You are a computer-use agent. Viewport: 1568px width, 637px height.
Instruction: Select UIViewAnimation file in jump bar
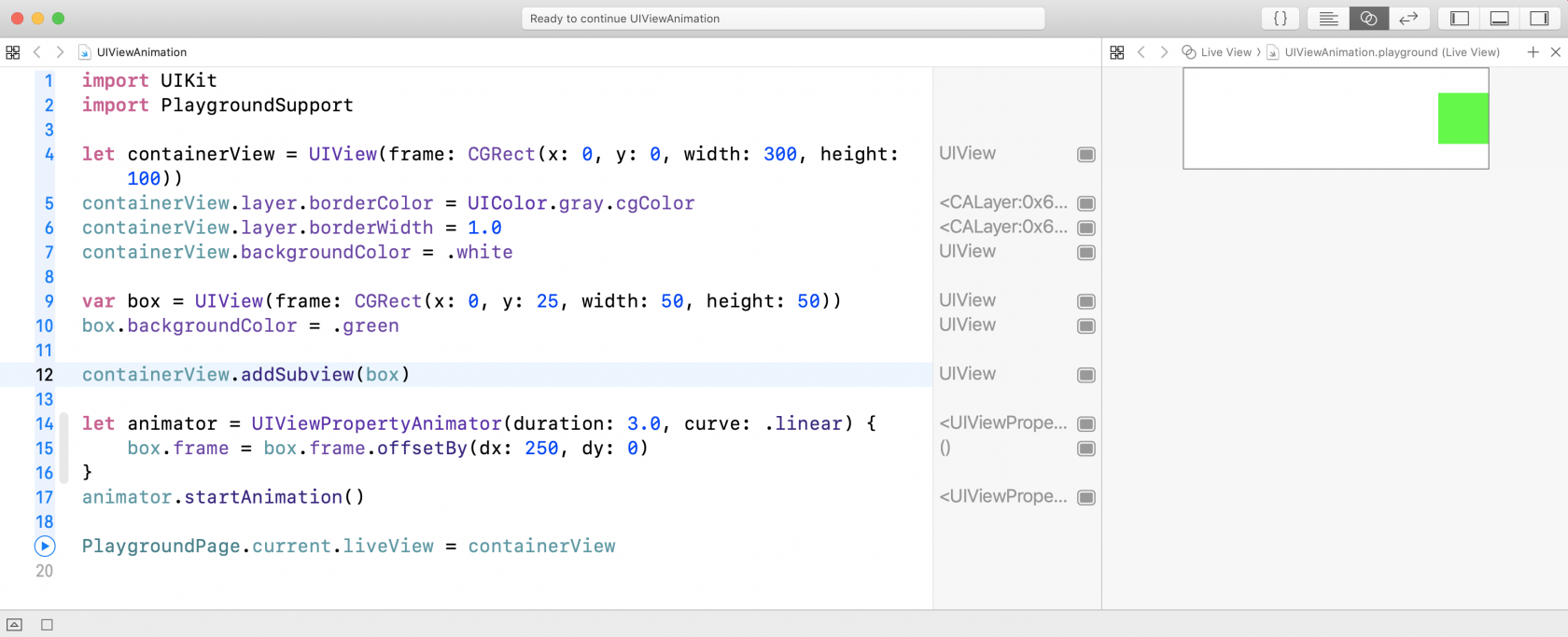[x=141, y=52]
